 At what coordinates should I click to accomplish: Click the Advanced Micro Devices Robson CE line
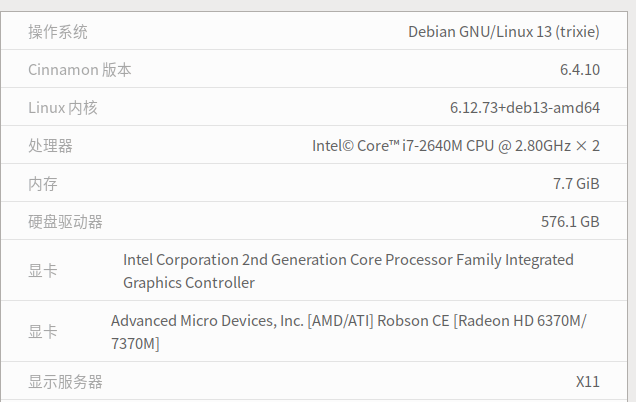click(x=348, y=321)
